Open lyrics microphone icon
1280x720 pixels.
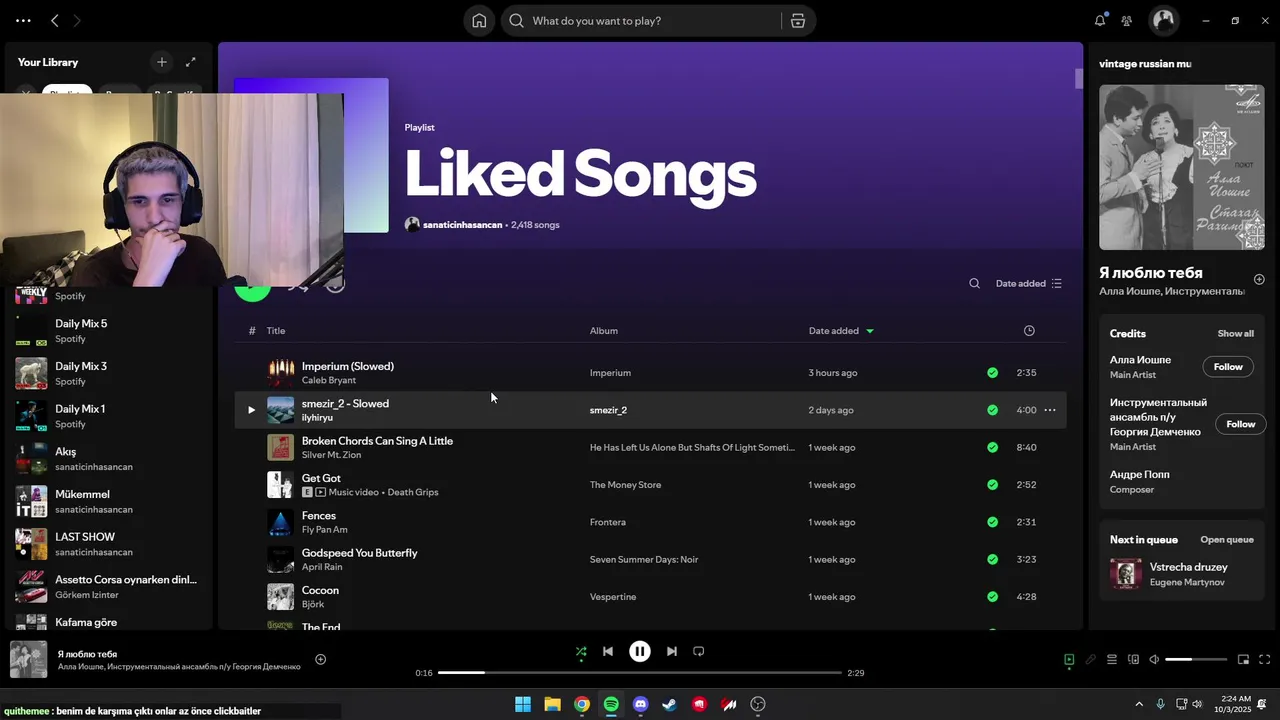(x=1091, y=660)
